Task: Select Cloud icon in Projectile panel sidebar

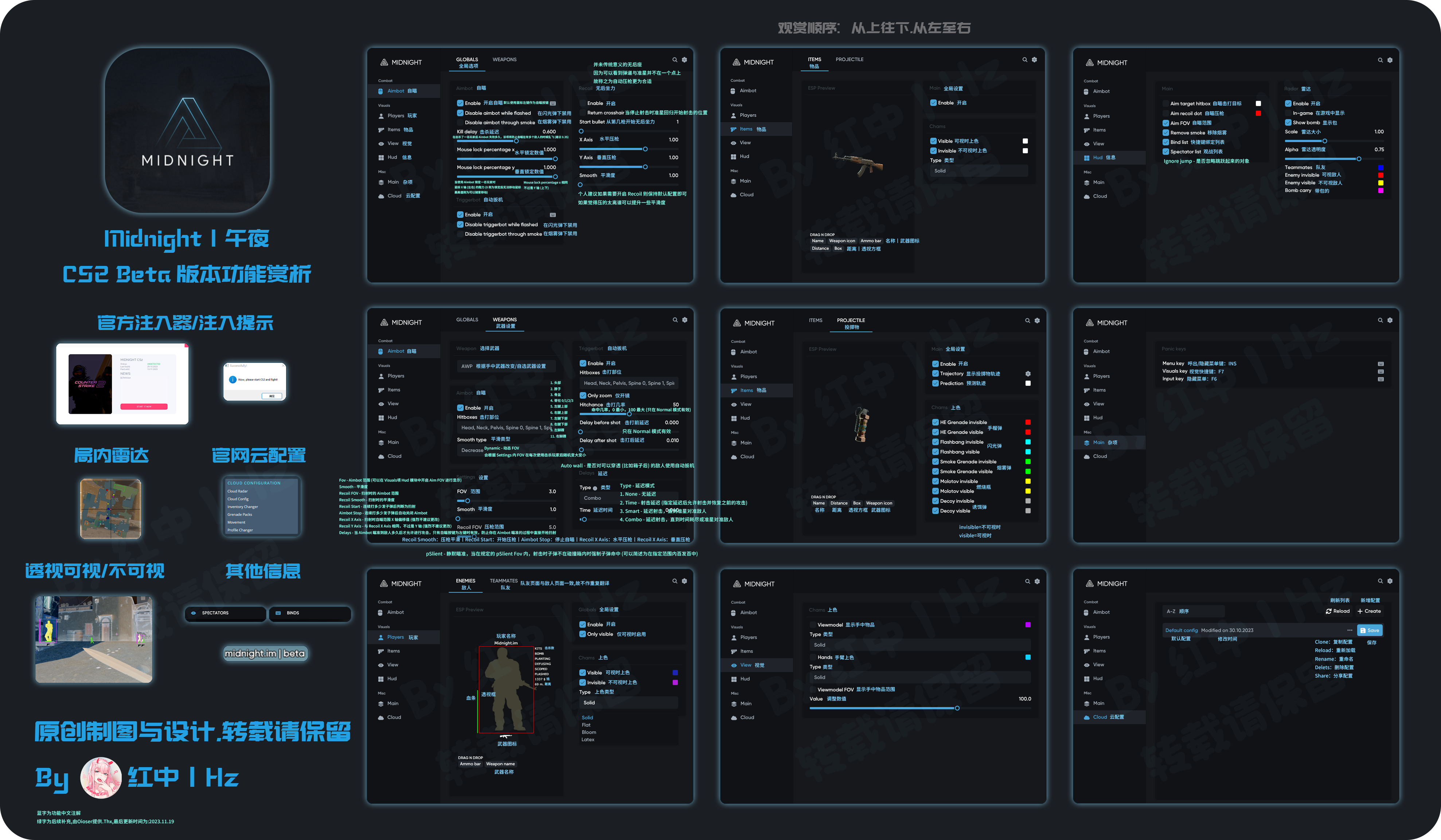Action: [734, 456]
